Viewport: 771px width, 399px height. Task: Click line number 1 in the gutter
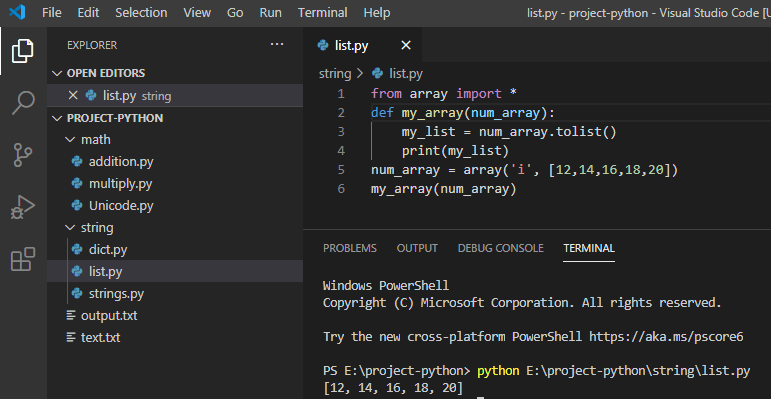click(341, 93)
